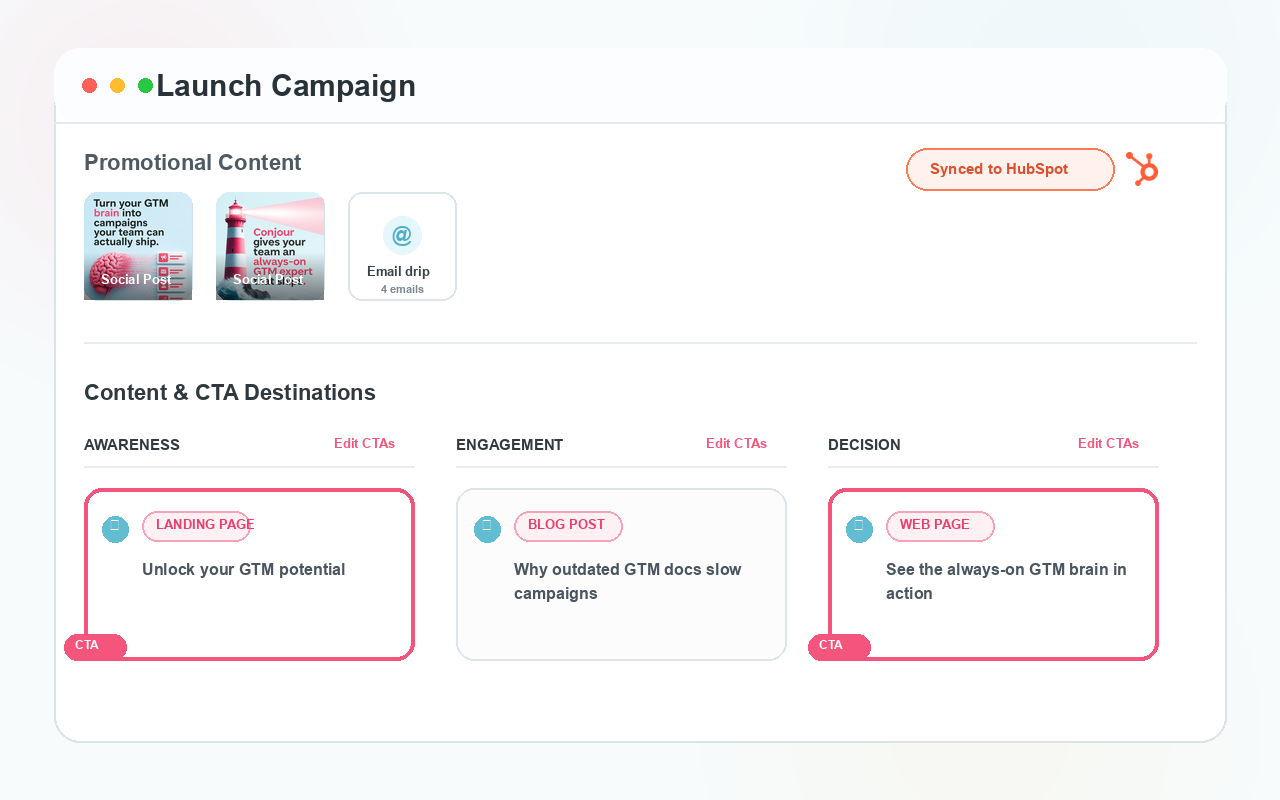The height and width of the screenshot is (800, 1280).
Task: Click the AWARENESS column heading
Action: [x=132, y=445]
